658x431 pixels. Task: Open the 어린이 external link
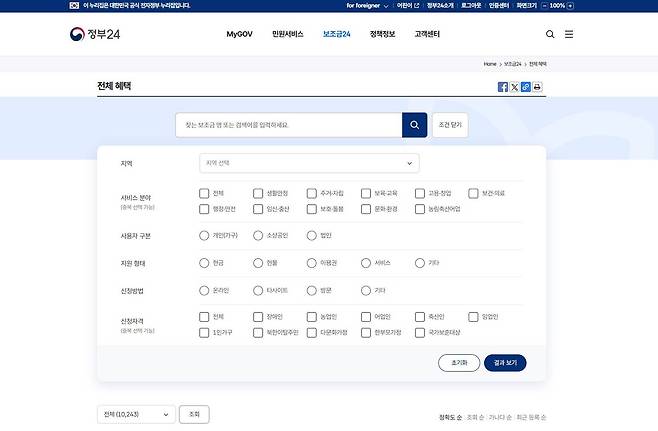[408, 5]
